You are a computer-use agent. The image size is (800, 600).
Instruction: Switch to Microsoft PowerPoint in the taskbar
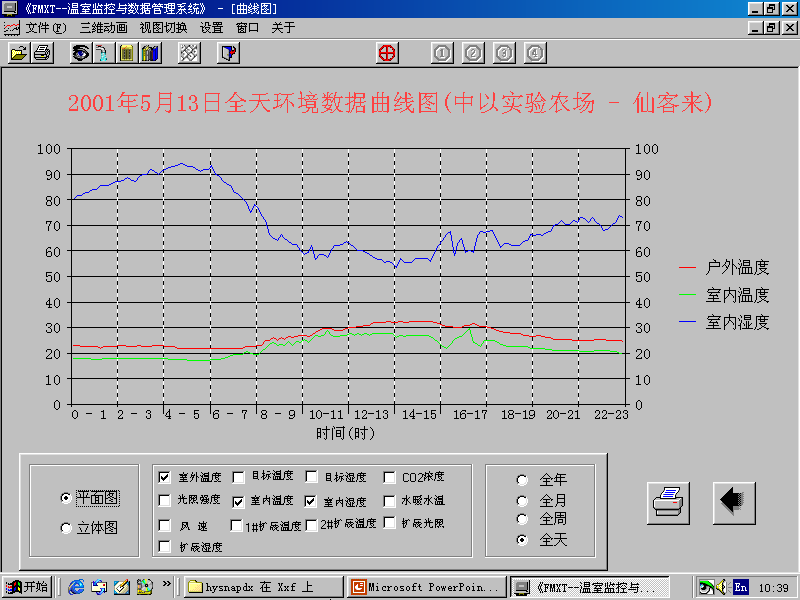click(x=424, y=587)
